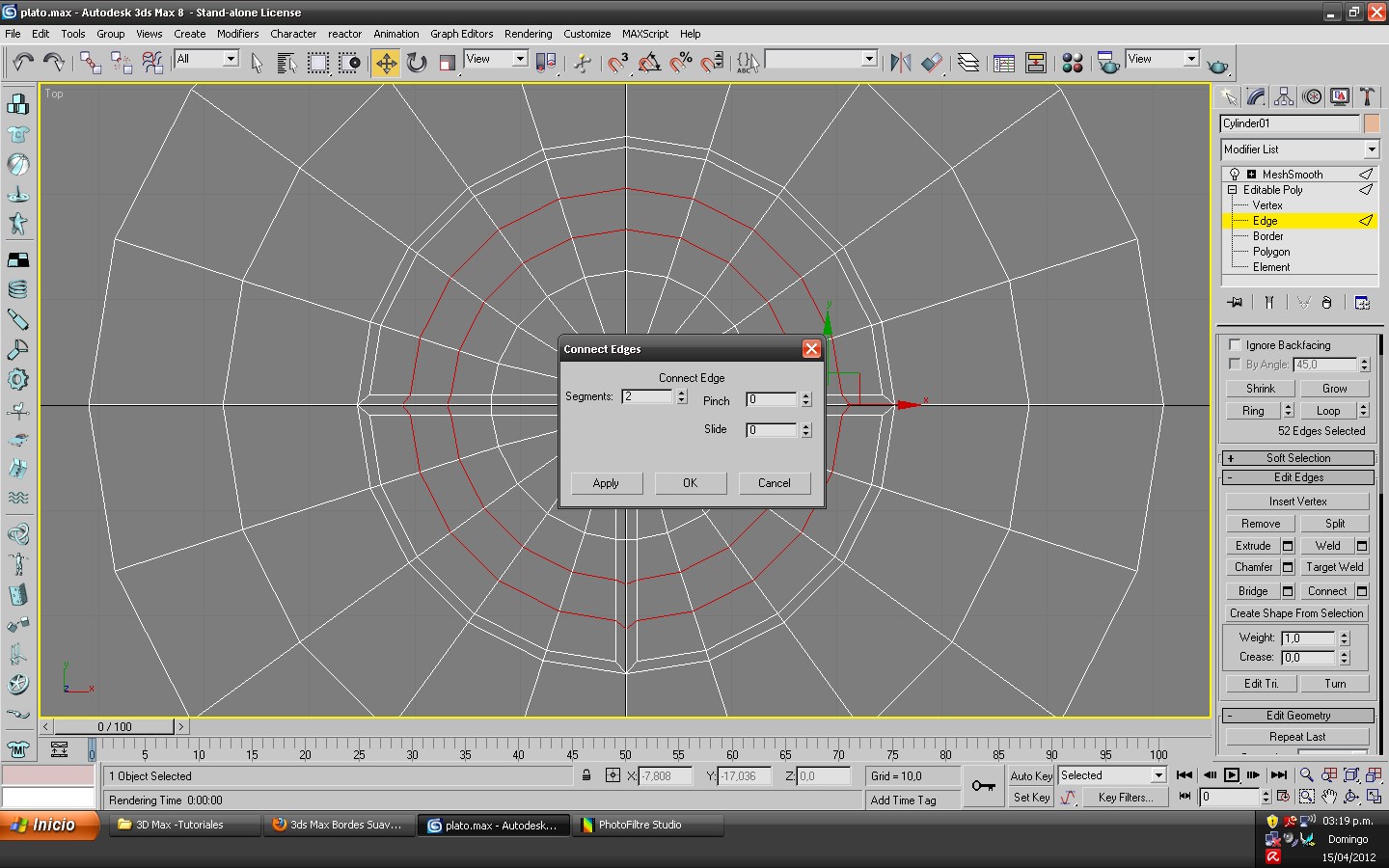Toggle Set Key mode
The height and width of the screenshot is (868, 1389).
[1031, 798]
